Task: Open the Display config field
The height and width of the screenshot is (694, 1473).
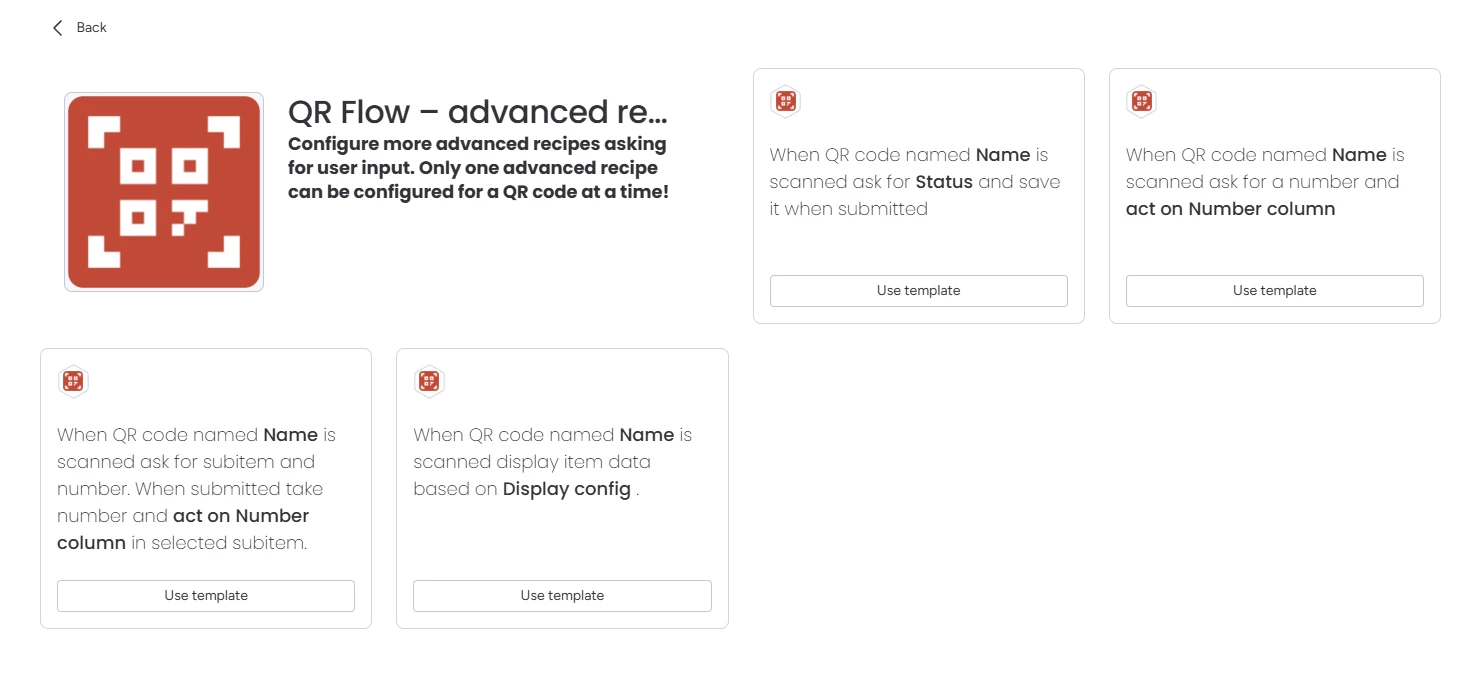Action: tap(567, 489)
